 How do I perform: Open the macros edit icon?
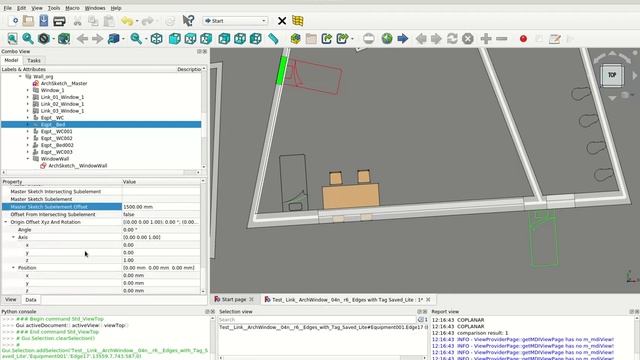555,39
